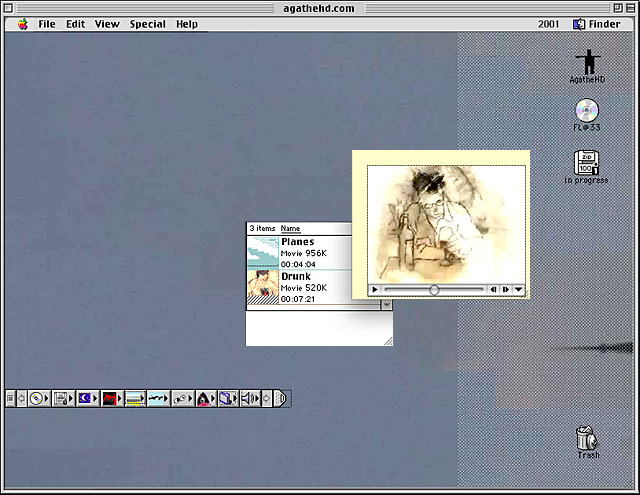Image resolution: width=640 pixels, height=495 pixels.
Task: Step movie backward one frame
Action: click(493, 289)
